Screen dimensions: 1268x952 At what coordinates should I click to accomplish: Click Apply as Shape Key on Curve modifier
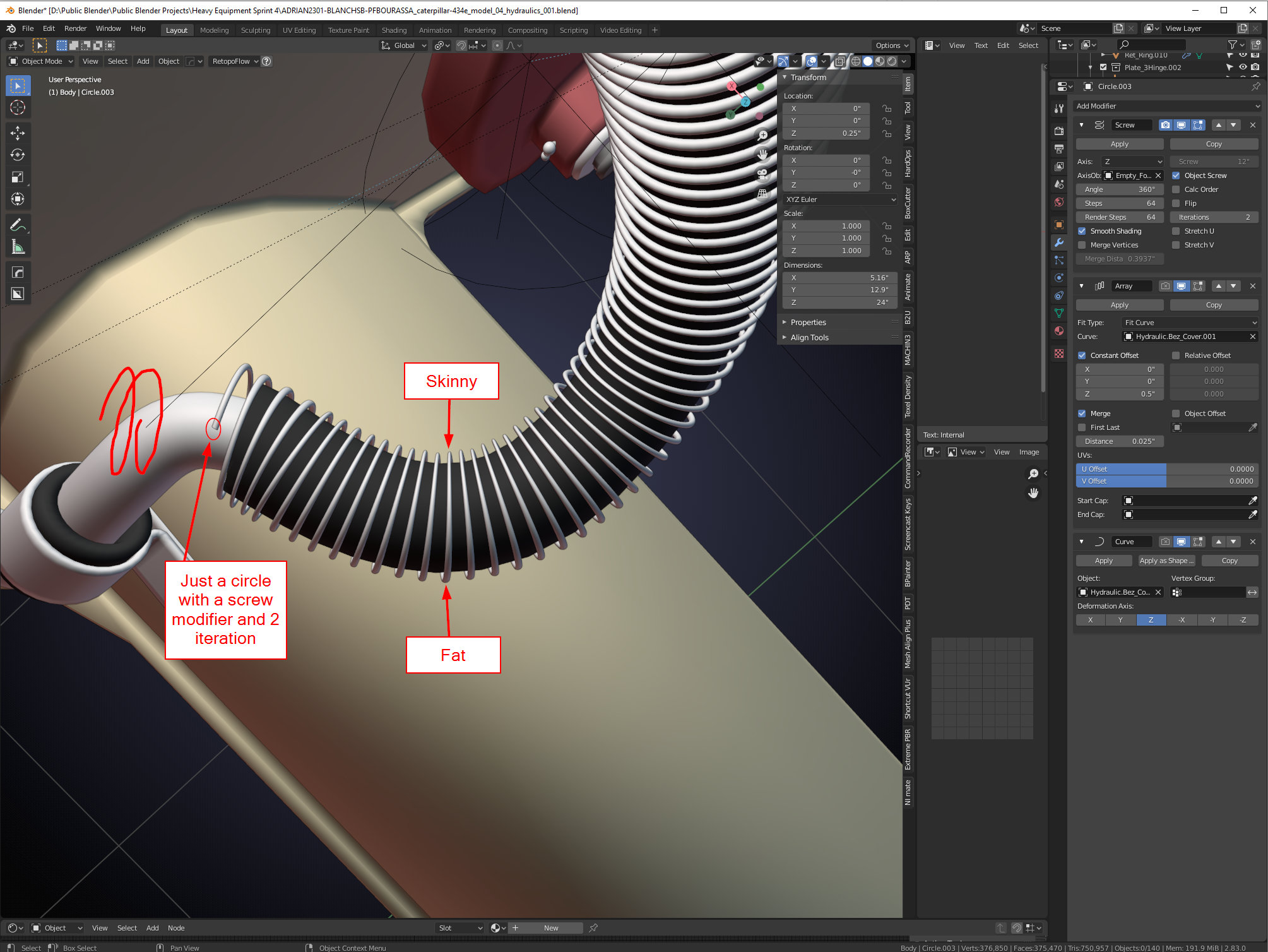[x=1167, y=561]
